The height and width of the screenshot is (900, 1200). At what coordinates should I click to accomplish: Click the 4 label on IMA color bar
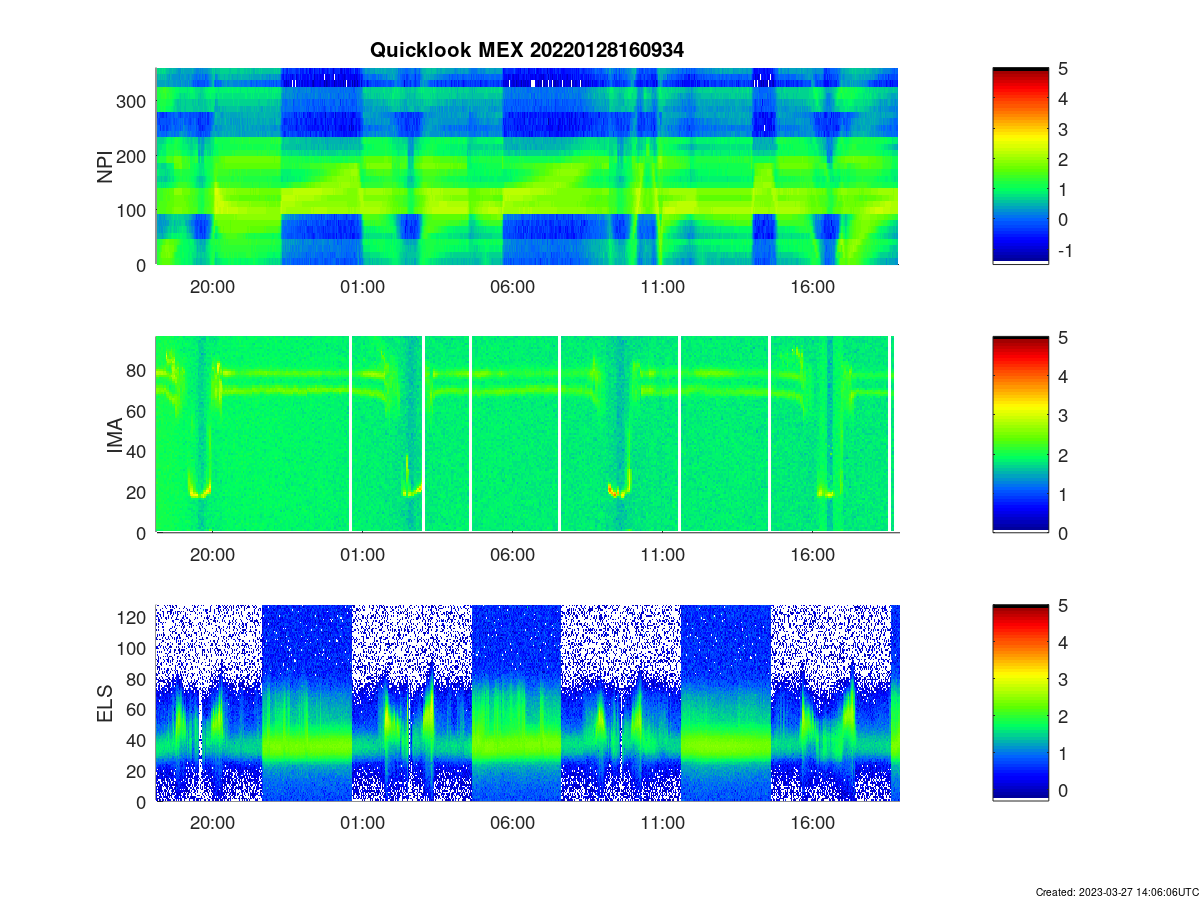[1064, 377]
